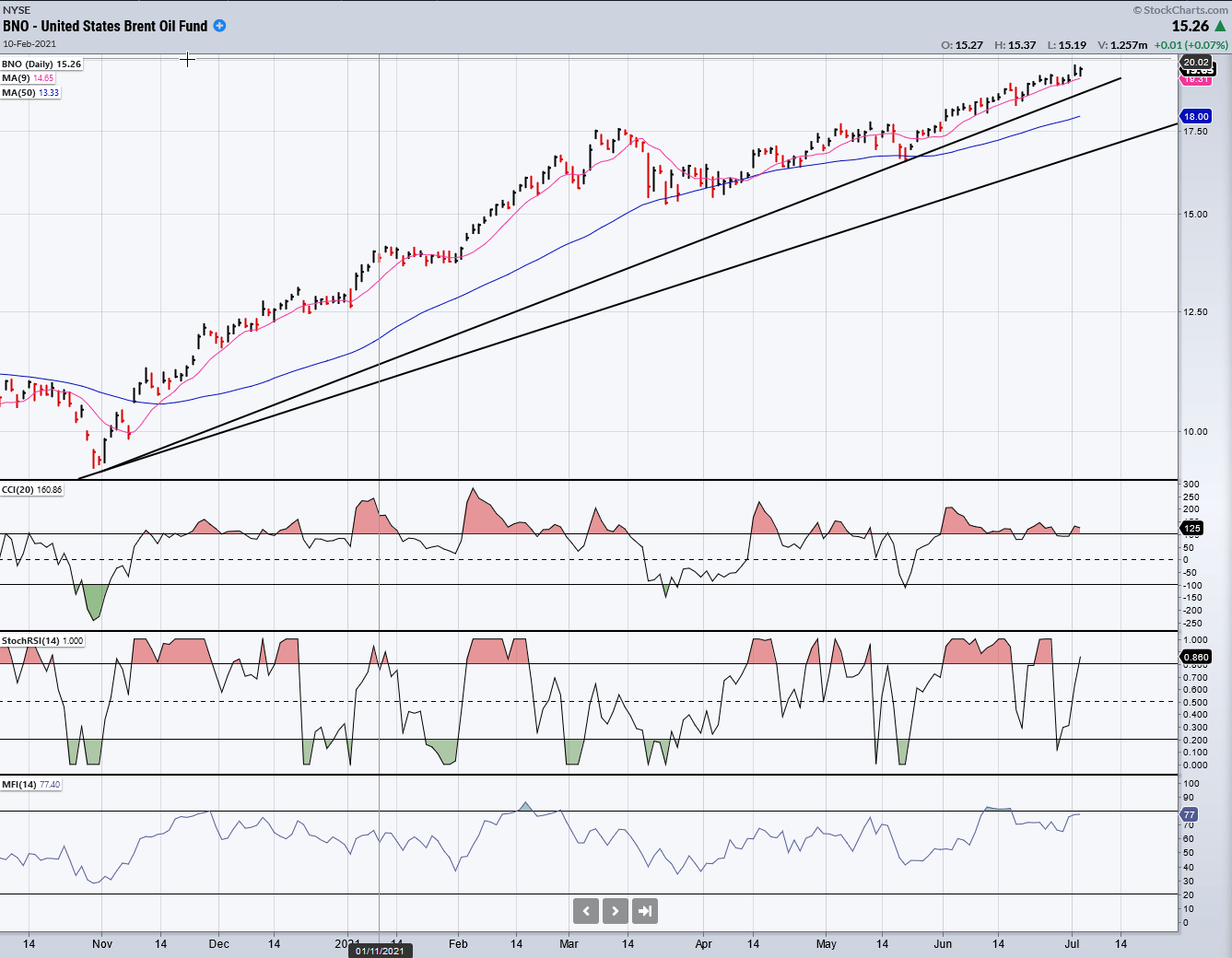Click the "Dec" label on the time axis
Image resolution: width=1232 pixels, height=958 pixels.
pos(219,943)
